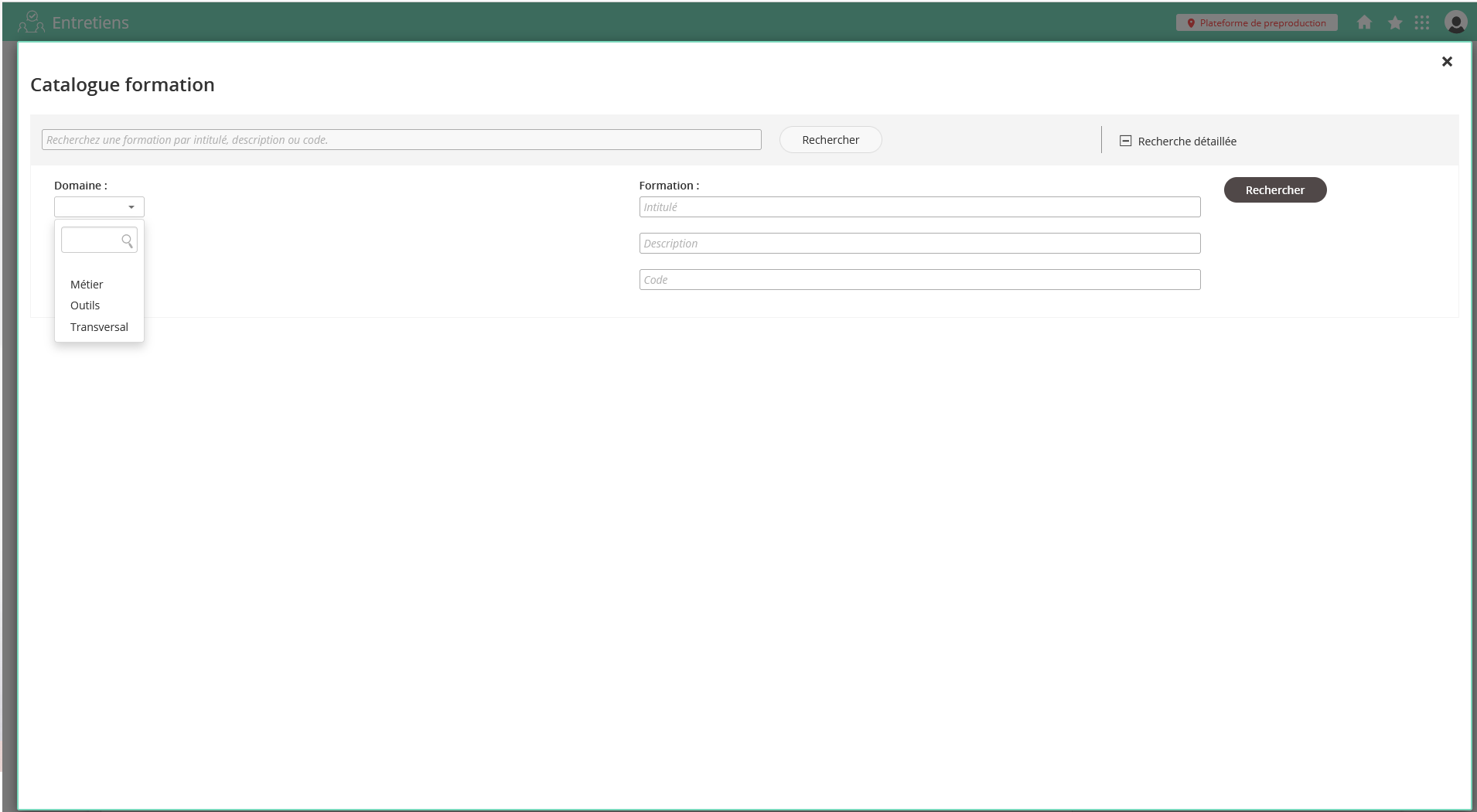Click into the Intitulé field
Screen dimensions: 1477x812
coord(919,207)
